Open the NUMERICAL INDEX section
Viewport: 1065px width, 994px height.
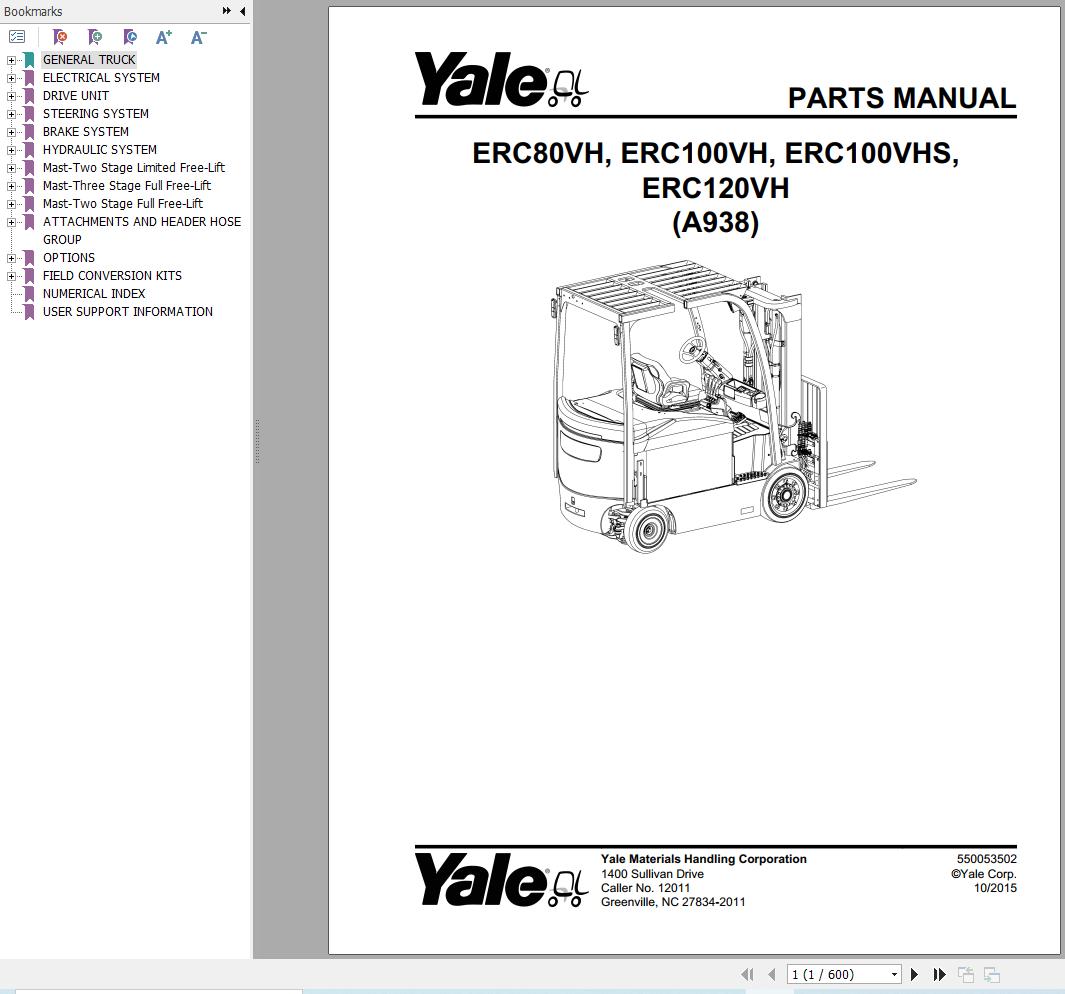coord(93,293)
